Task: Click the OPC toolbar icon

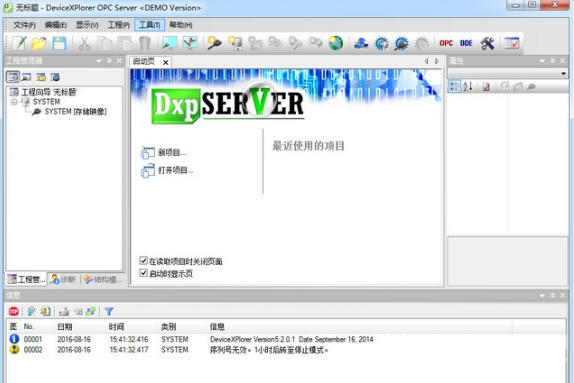Action: point(446,43)
